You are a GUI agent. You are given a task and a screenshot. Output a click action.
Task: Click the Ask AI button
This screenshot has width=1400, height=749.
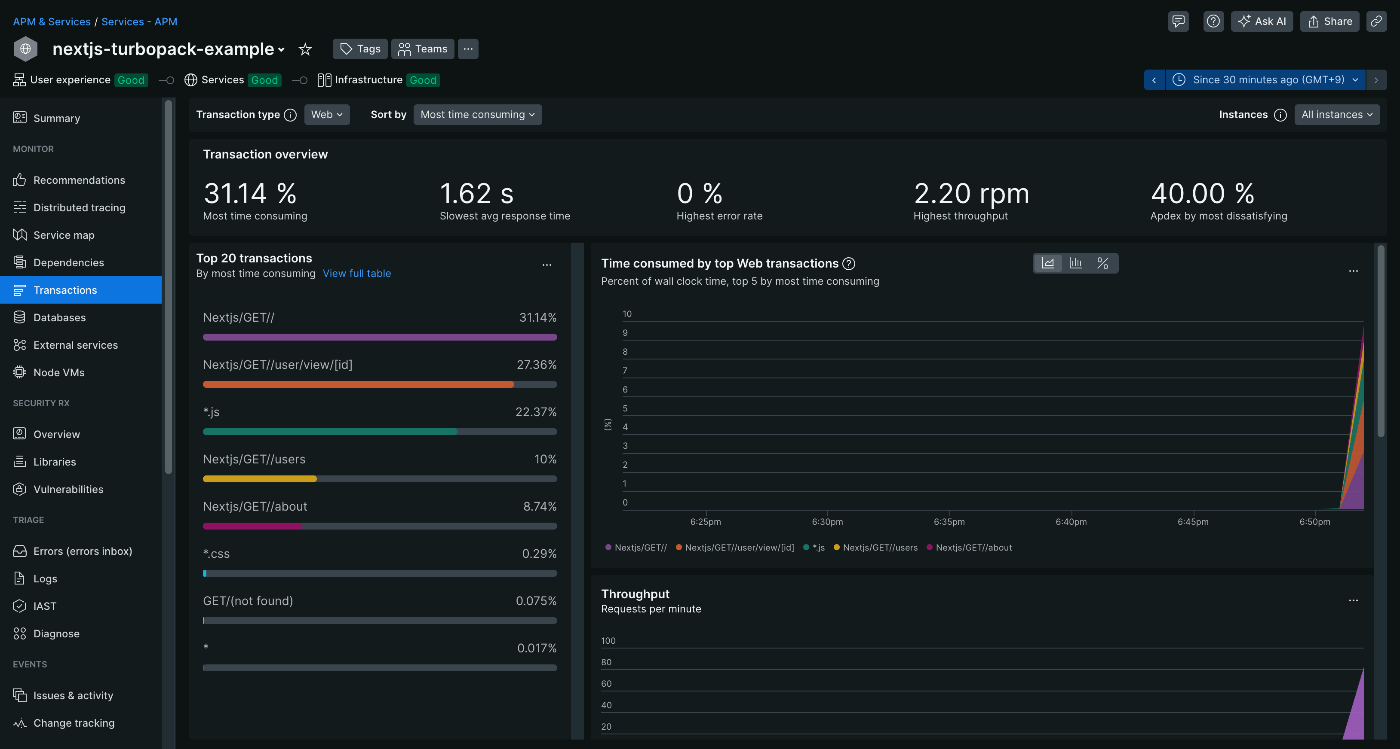pyautogui.click(x=1263, y=21)
